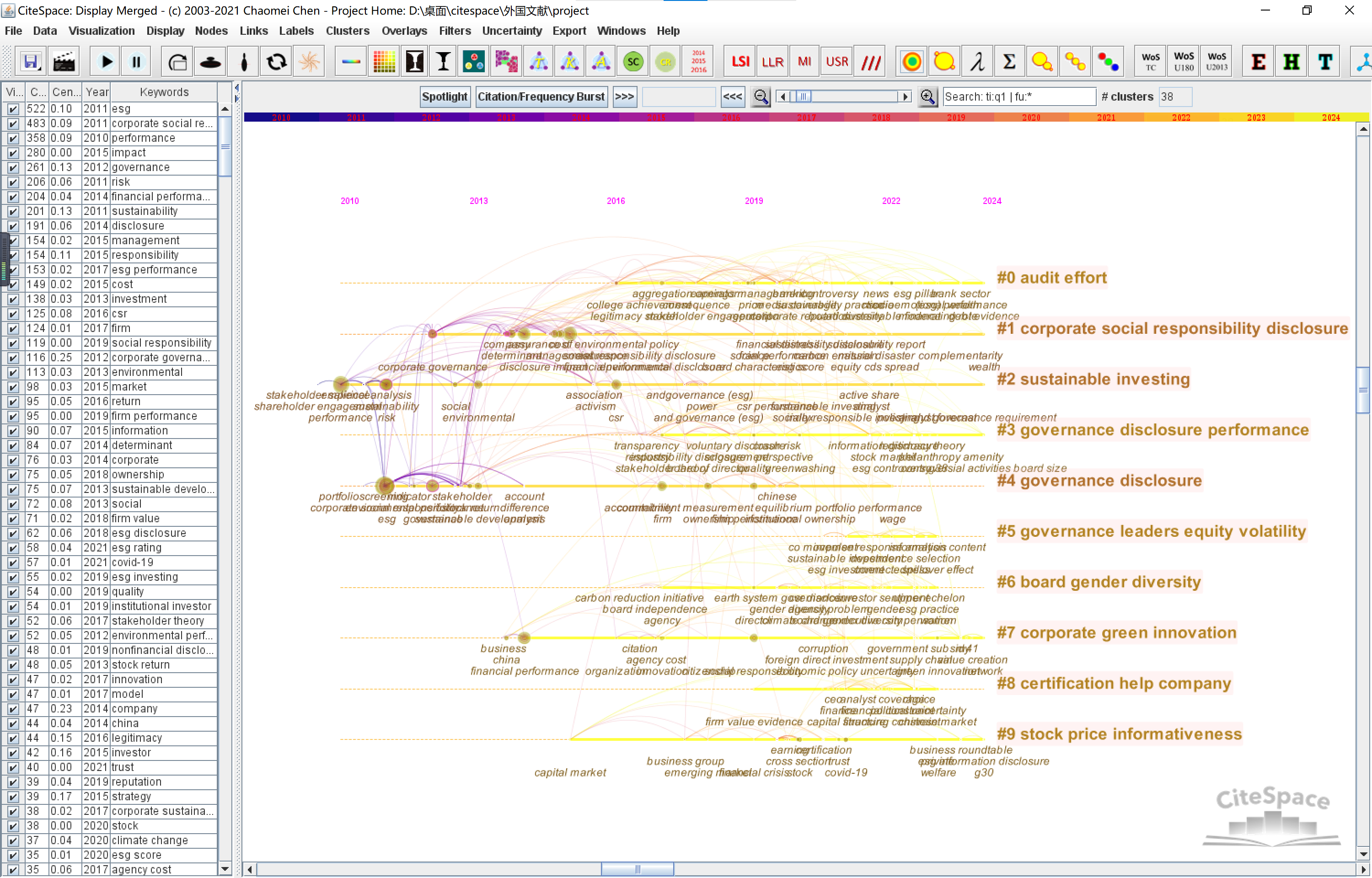Click the zoom slider thumb
Viewport: 1372px width, 878px height.
pyautogui.click(x=803, y=96)
